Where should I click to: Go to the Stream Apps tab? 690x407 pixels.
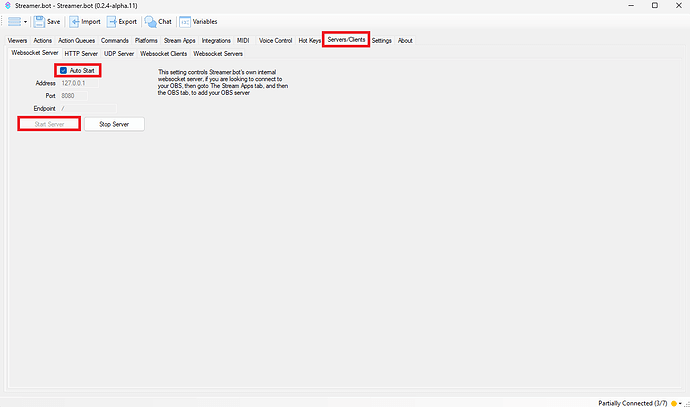tap(180, 40)
